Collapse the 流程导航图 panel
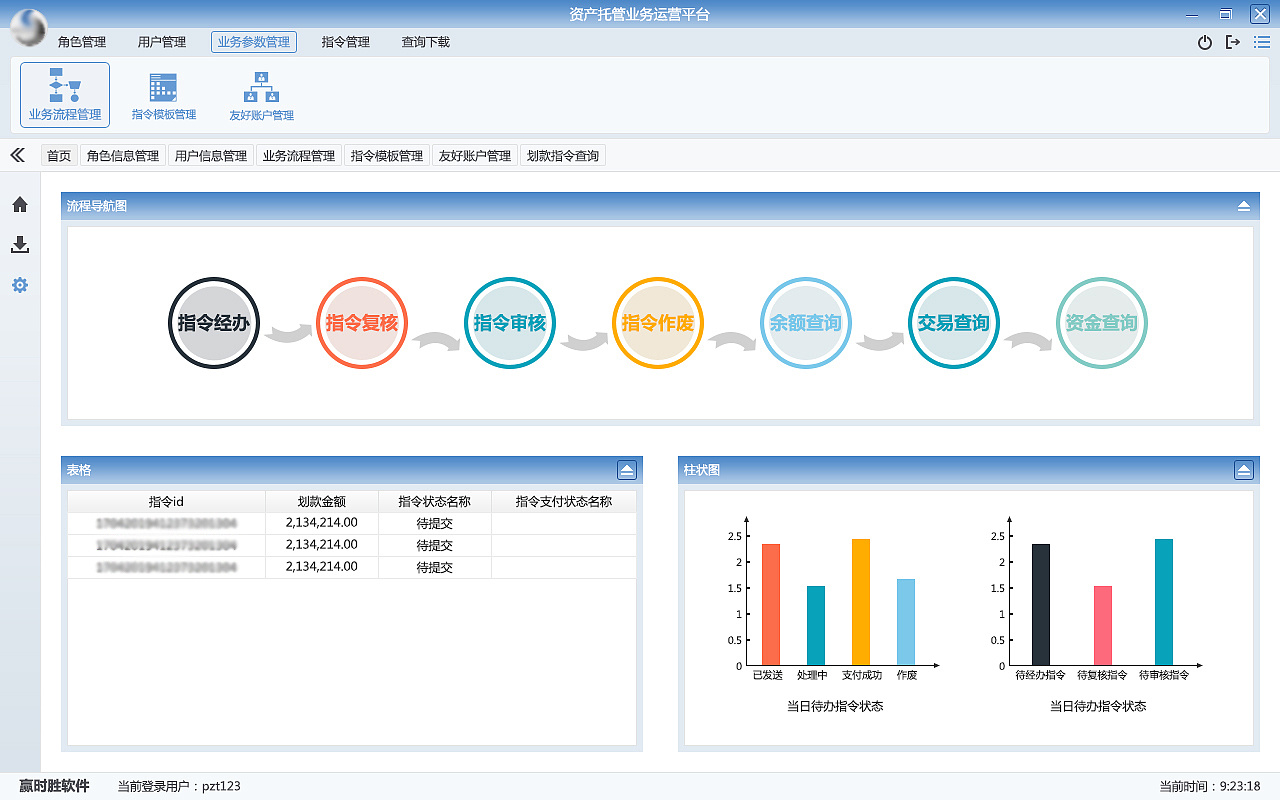The image size is (1280, 800). click(x=1244, y=206)
